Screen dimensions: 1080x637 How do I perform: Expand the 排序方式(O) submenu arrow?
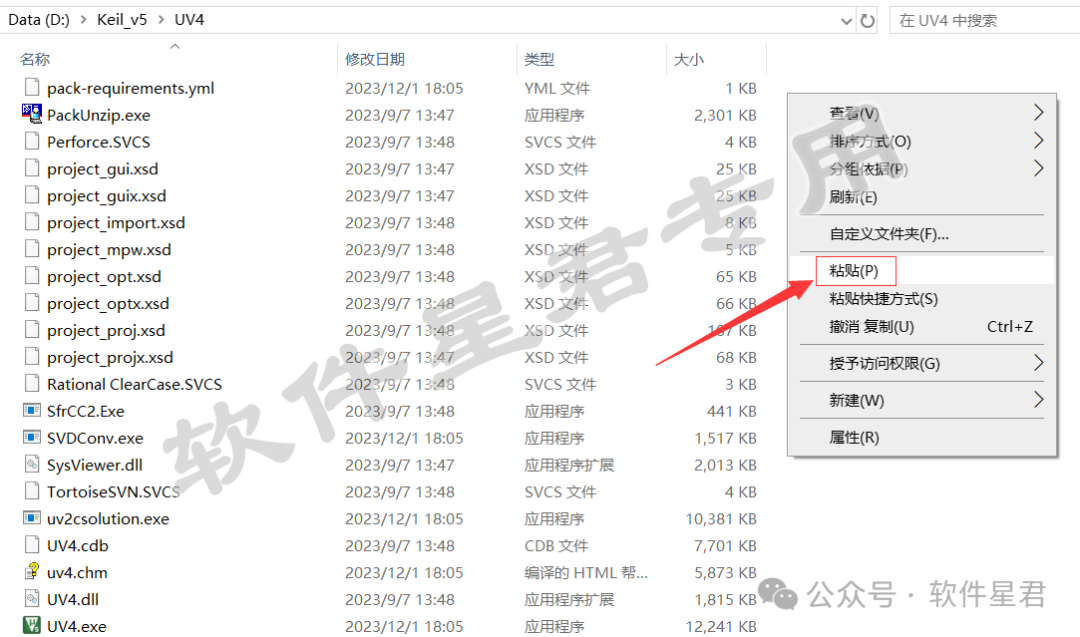coord(1039,140)
